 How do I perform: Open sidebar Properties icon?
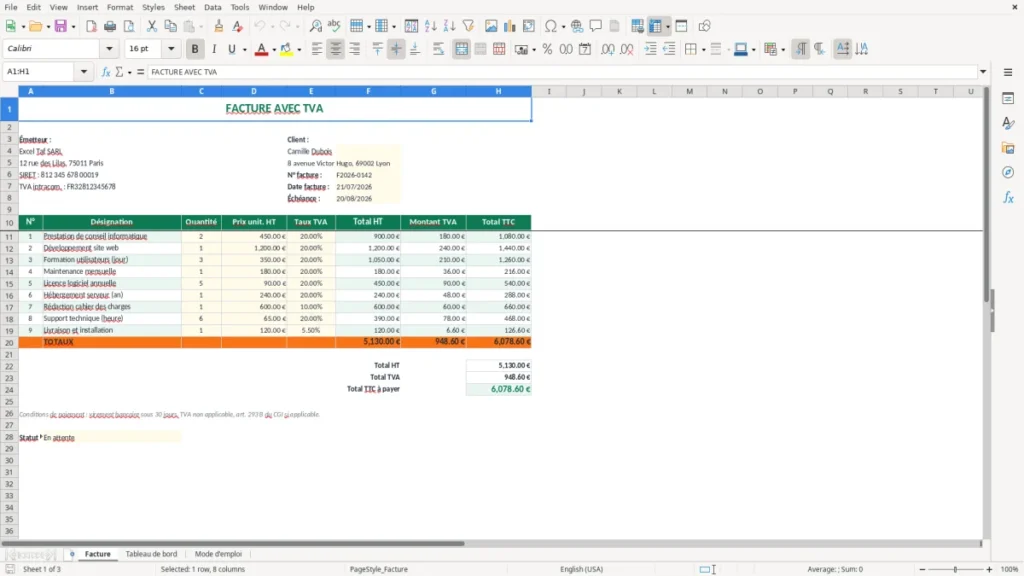click(x=1008, y=99)
